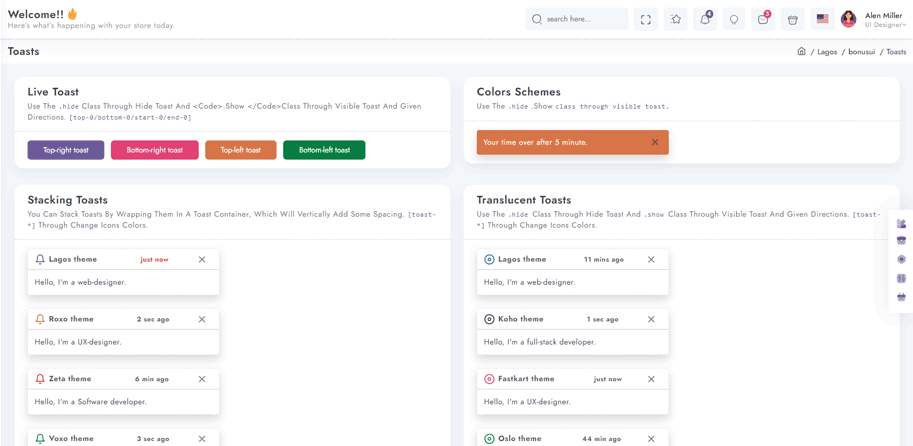Open the top icon in right floating sidebar
This screenshot has width=913, height=446.
[901, 223]
